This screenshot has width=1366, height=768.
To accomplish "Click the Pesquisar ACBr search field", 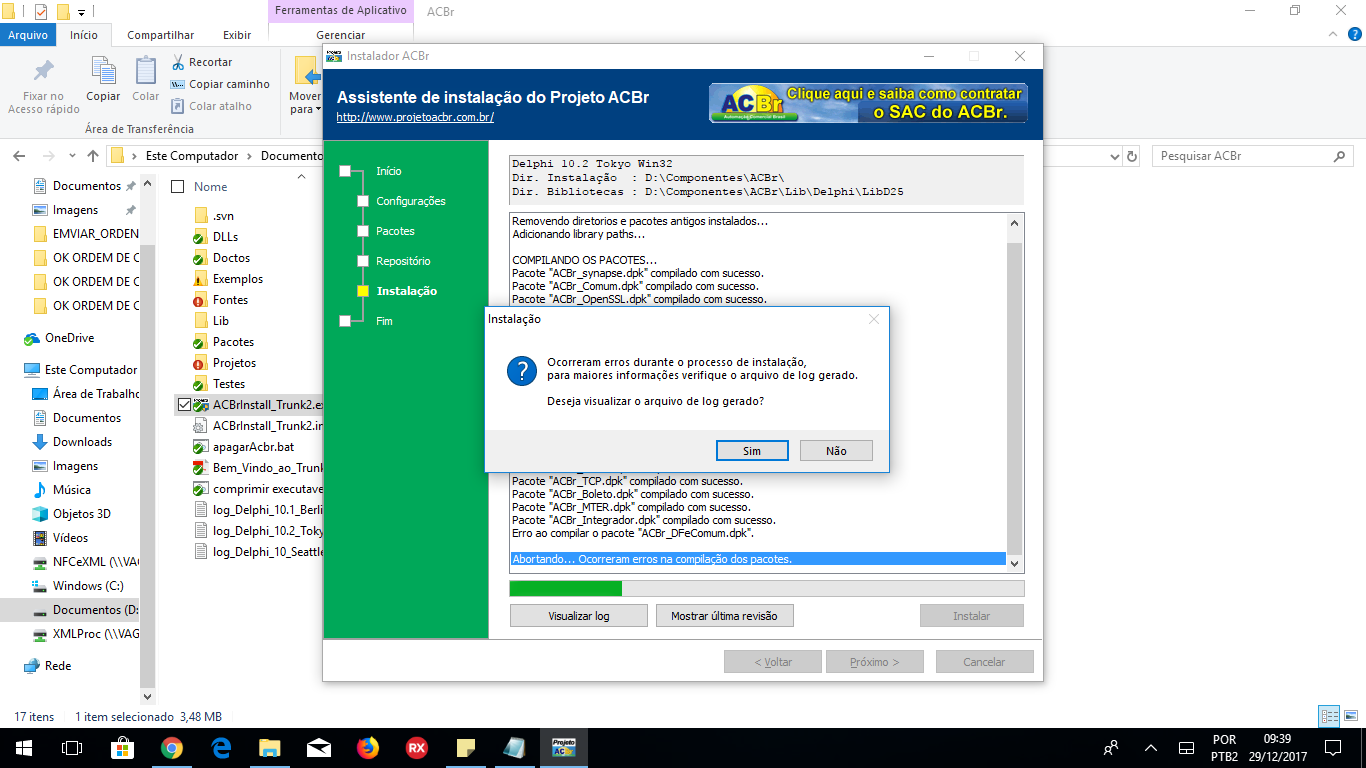I will point(1252,156).
